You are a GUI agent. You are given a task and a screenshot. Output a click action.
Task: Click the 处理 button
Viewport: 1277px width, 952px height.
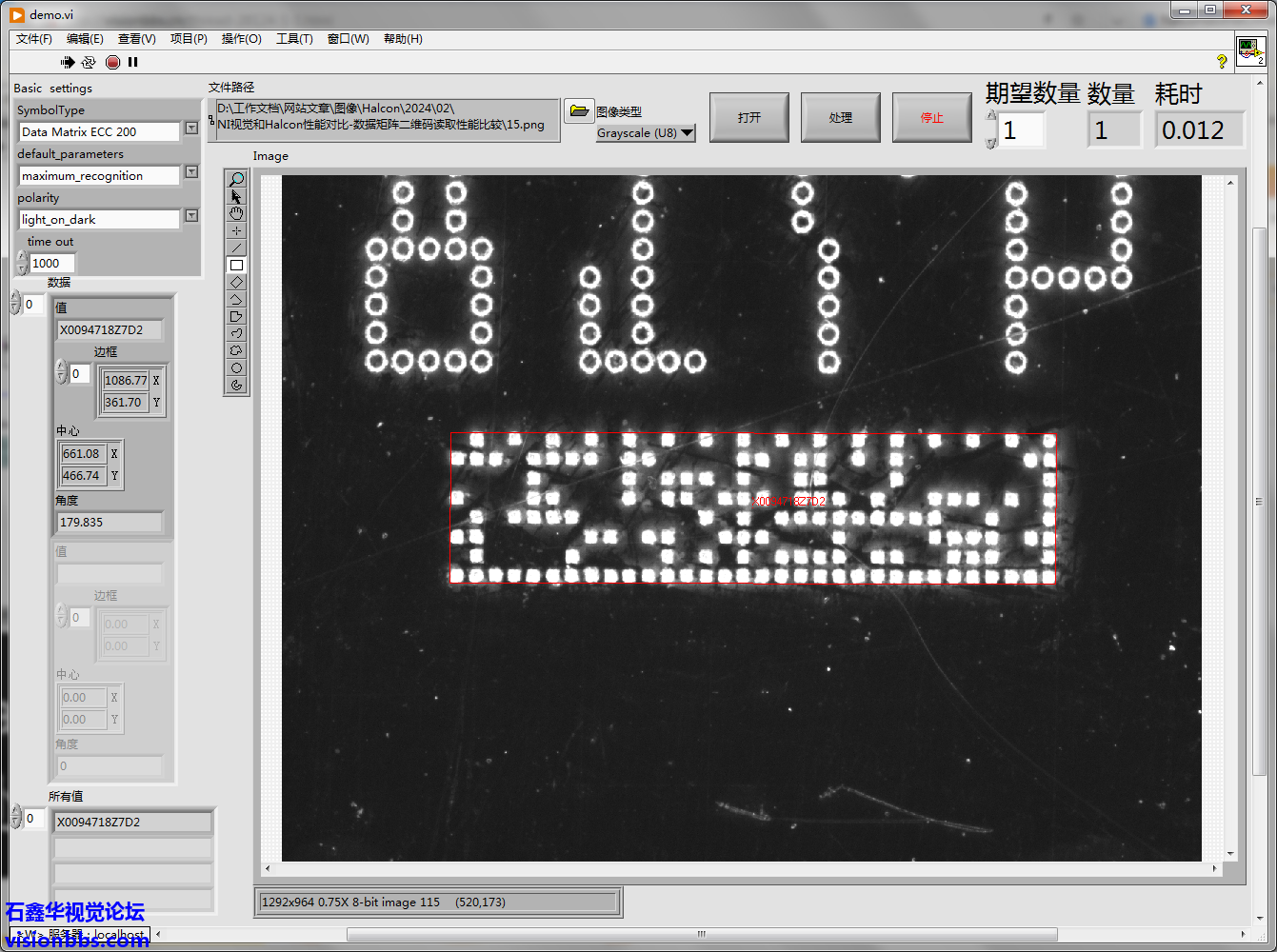841,117
